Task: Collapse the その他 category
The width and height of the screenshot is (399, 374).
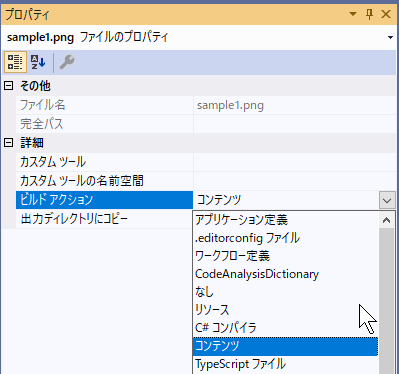Action: 8,86
